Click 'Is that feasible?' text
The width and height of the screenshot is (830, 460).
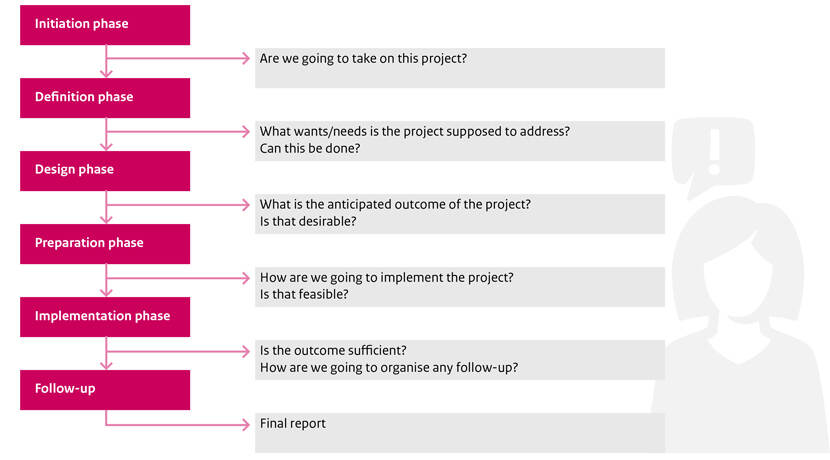304,295
